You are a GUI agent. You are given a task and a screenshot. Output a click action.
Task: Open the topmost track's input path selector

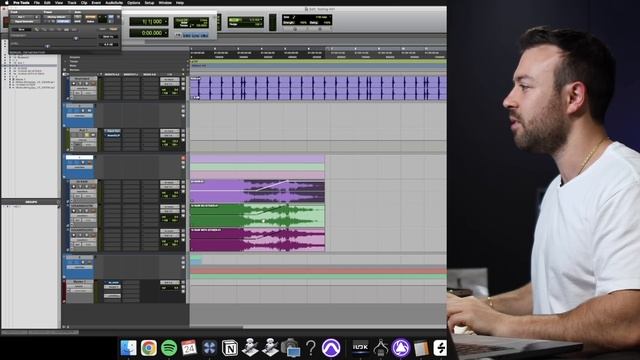pos(169,79)
